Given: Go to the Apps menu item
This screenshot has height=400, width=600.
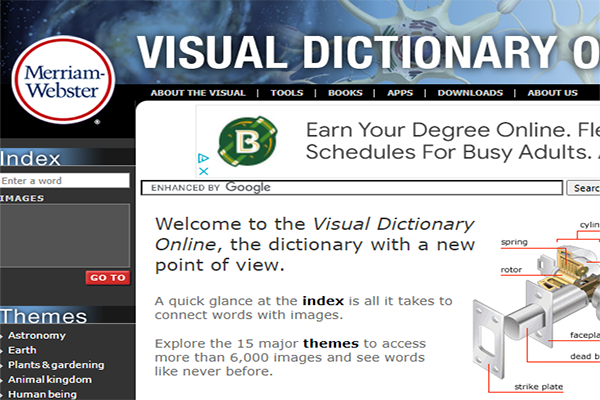Looking at the screenshot, I should tap(400, 93).
